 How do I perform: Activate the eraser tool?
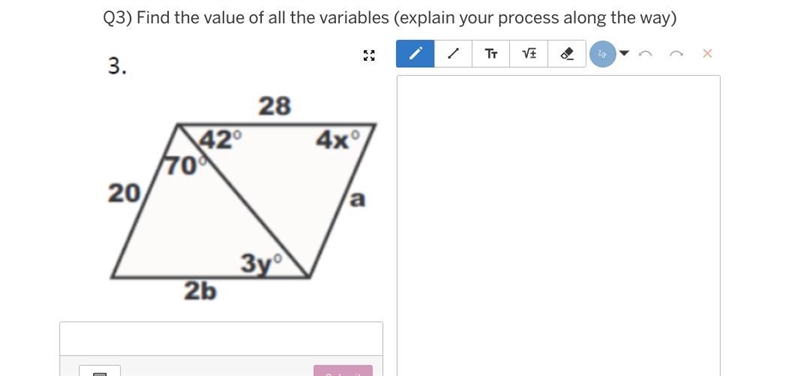point(567,54)
